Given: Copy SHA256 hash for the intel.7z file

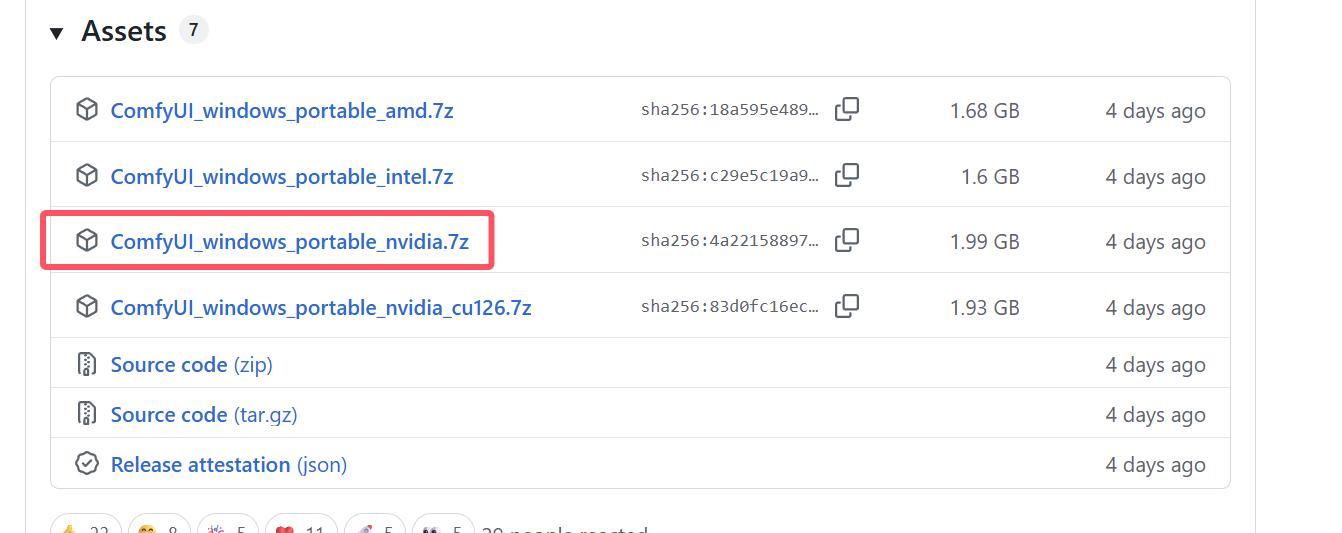Looking at the screenshot, I should pyautogui.click(x=847, y=175).
